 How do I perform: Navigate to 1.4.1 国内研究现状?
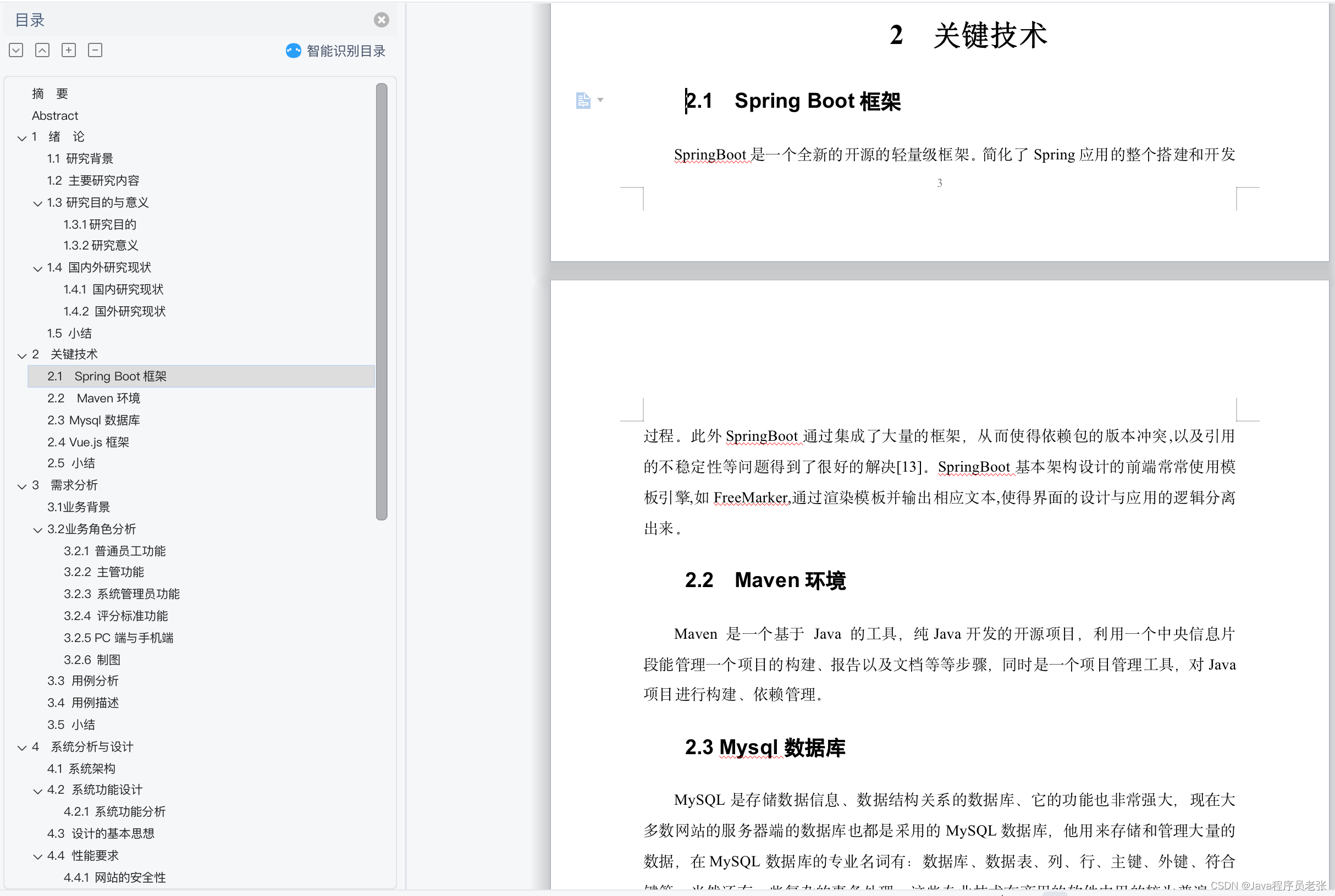click(x=114, y=289)
